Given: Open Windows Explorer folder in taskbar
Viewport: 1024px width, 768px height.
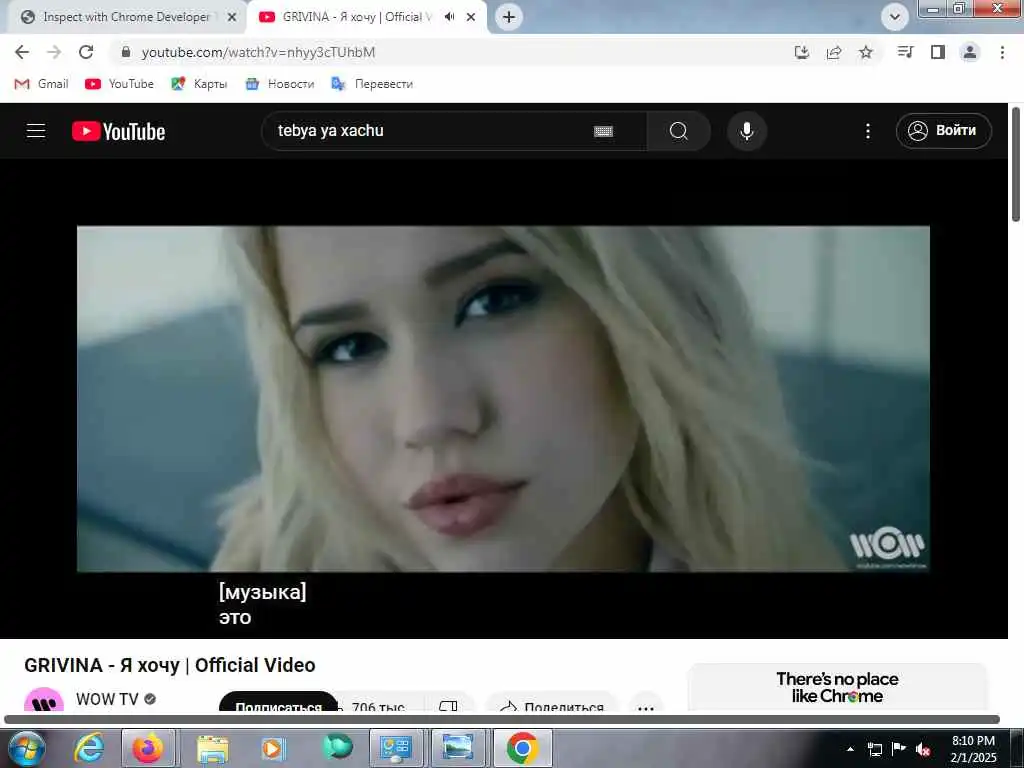Looking at the screenshot, I should pos(213,748).
